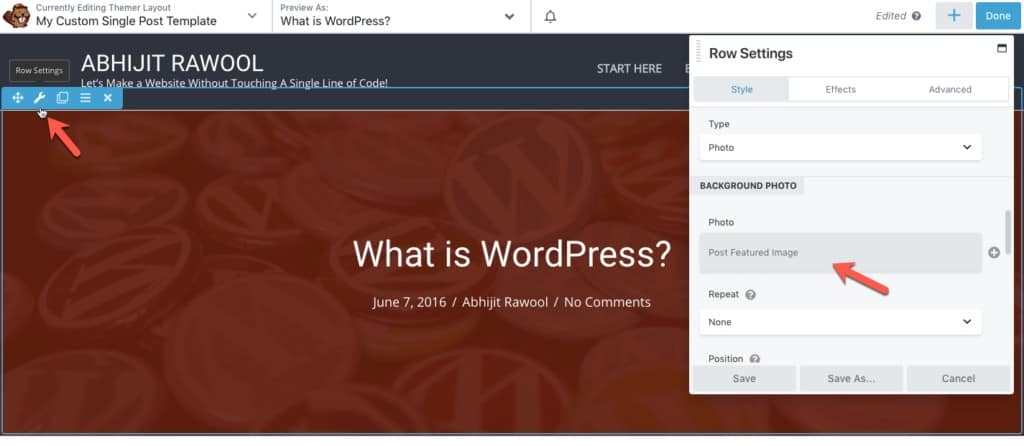The width and height of the screenshot is (1024, 446).
Task: Switch to the Effects tab
Action: point(840,89)
